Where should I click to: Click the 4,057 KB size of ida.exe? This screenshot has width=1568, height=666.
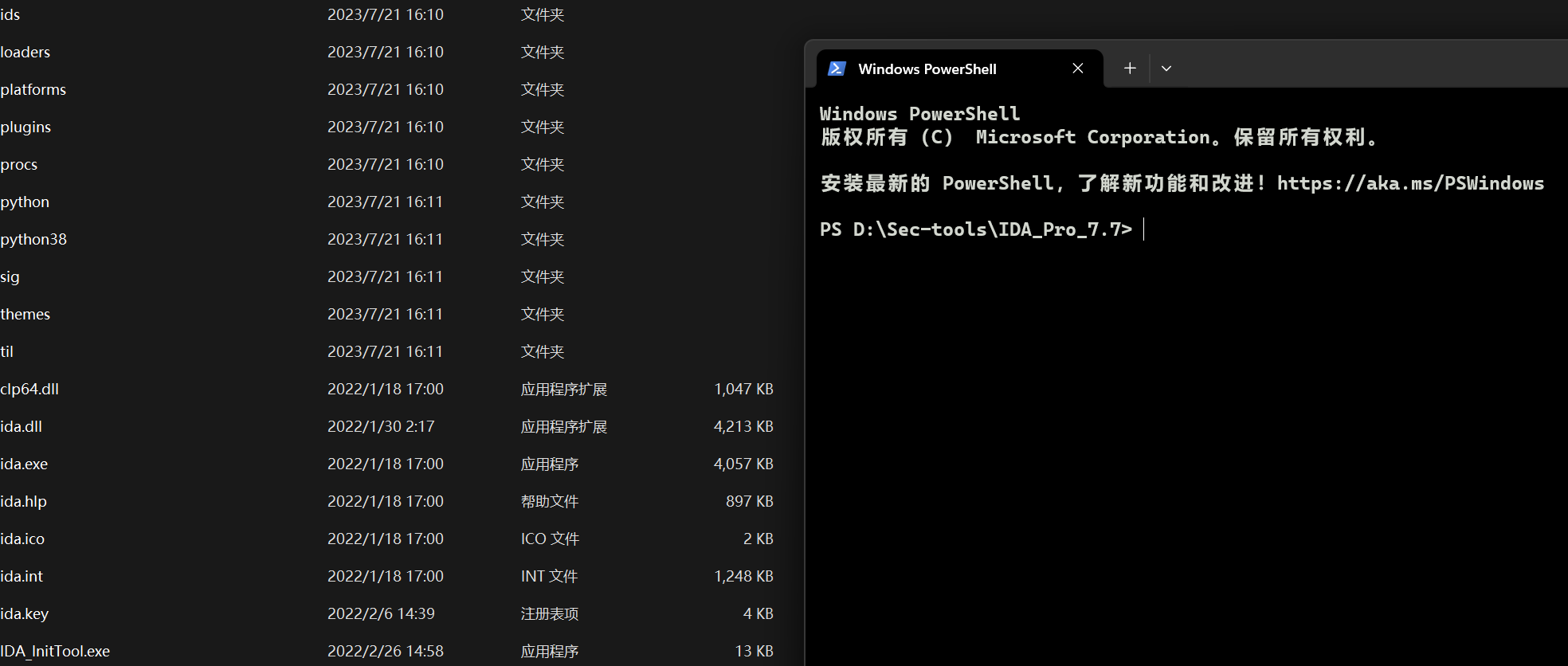coord(743,464)
